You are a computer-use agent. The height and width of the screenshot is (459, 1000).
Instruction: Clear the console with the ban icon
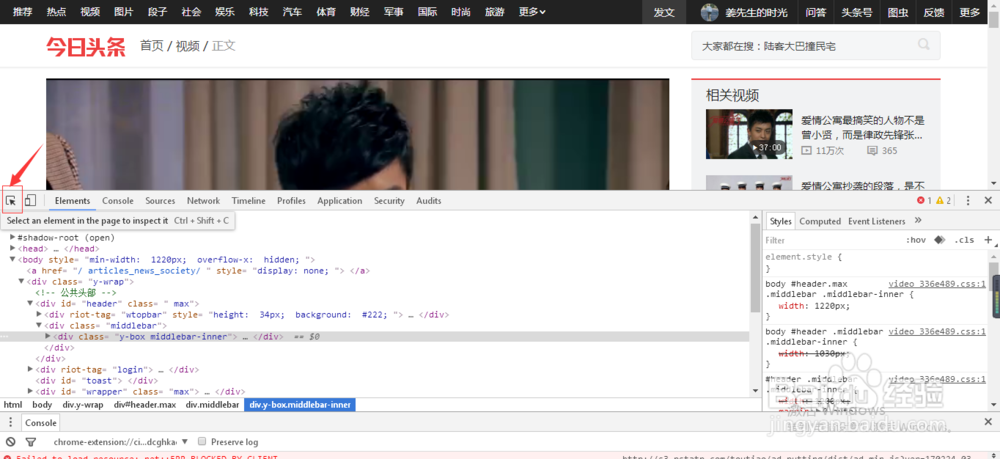click(x=10, y=442)
